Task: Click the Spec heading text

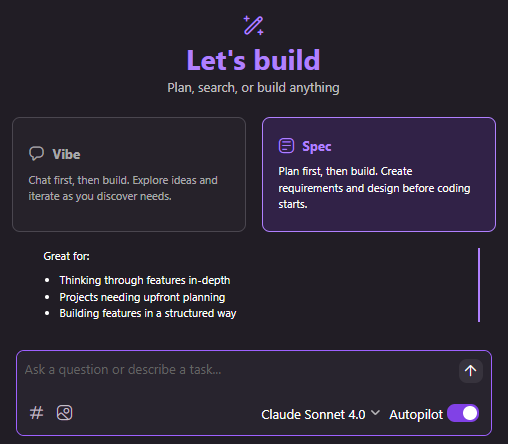Action: tap(317, 146)
